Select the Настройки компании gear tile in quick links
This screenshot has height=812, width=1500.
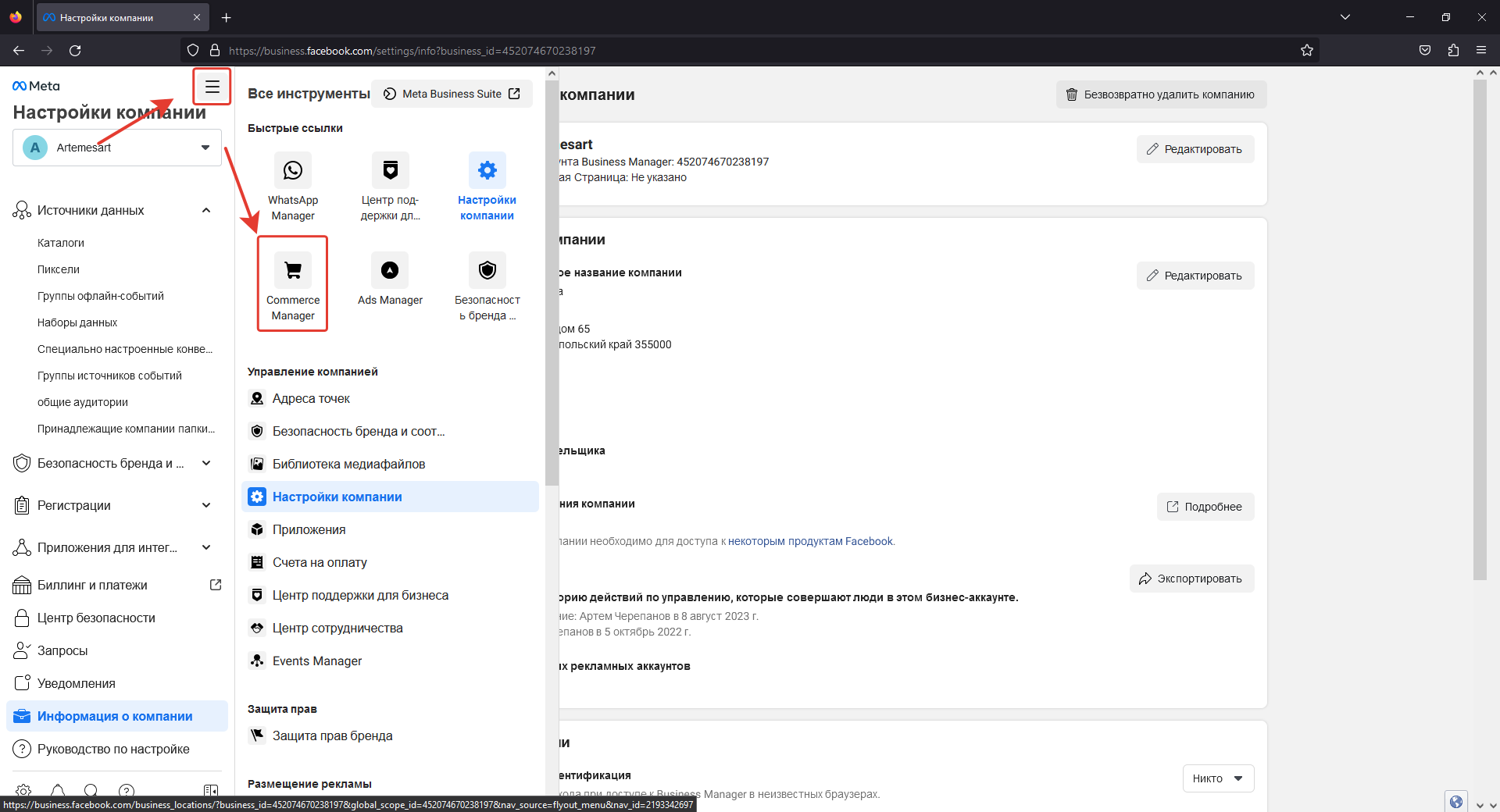[487, 187]
